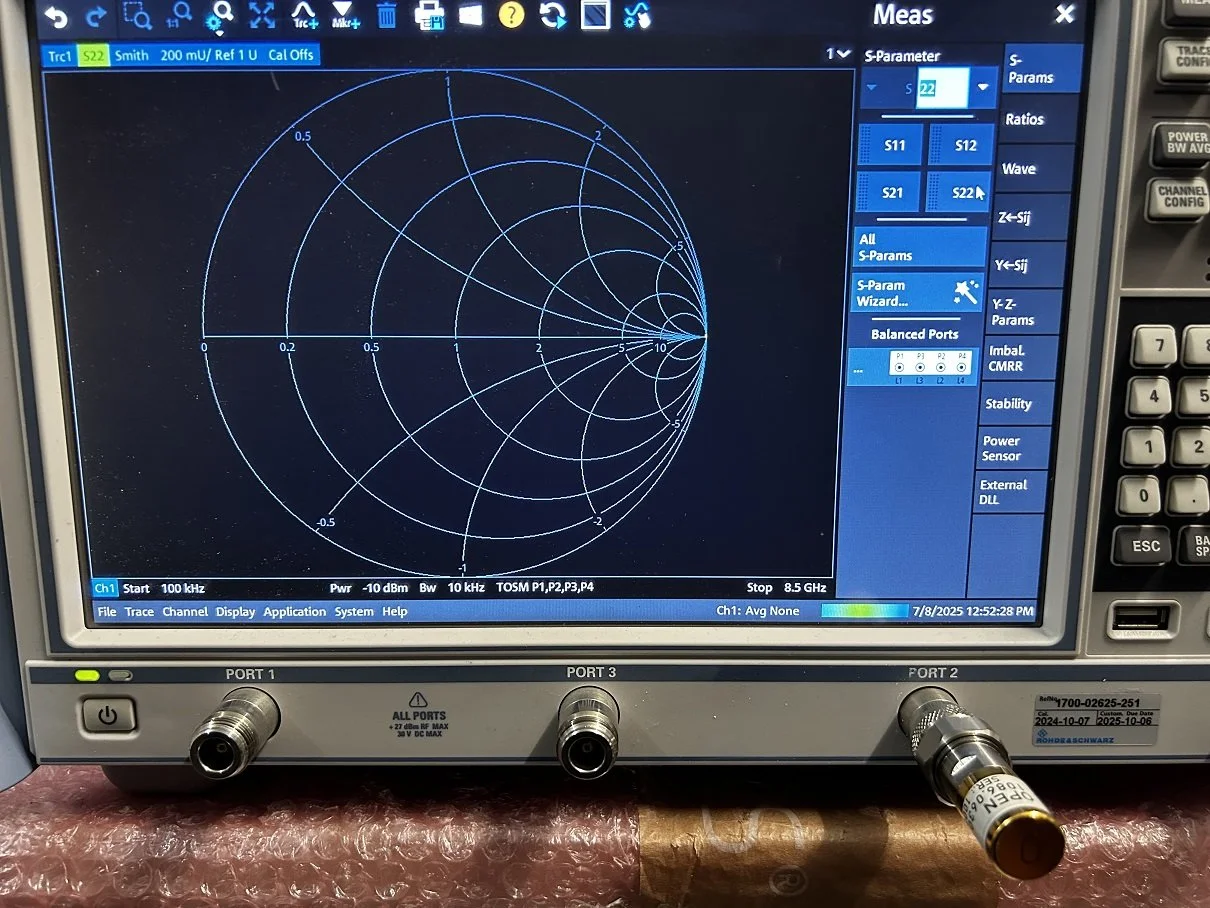Click the Start 100 kHz value

pos(164,588)
